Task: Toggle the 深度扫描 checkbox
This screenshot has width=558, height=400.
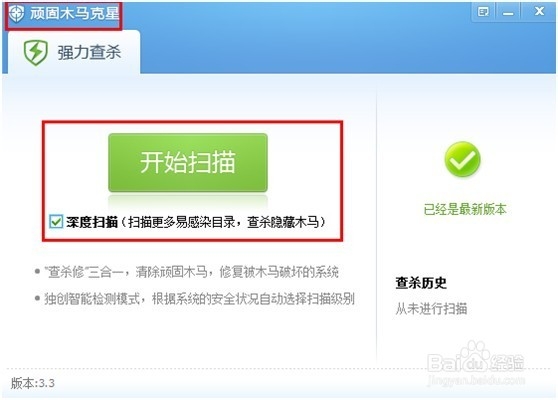Action: click(56, 221)
